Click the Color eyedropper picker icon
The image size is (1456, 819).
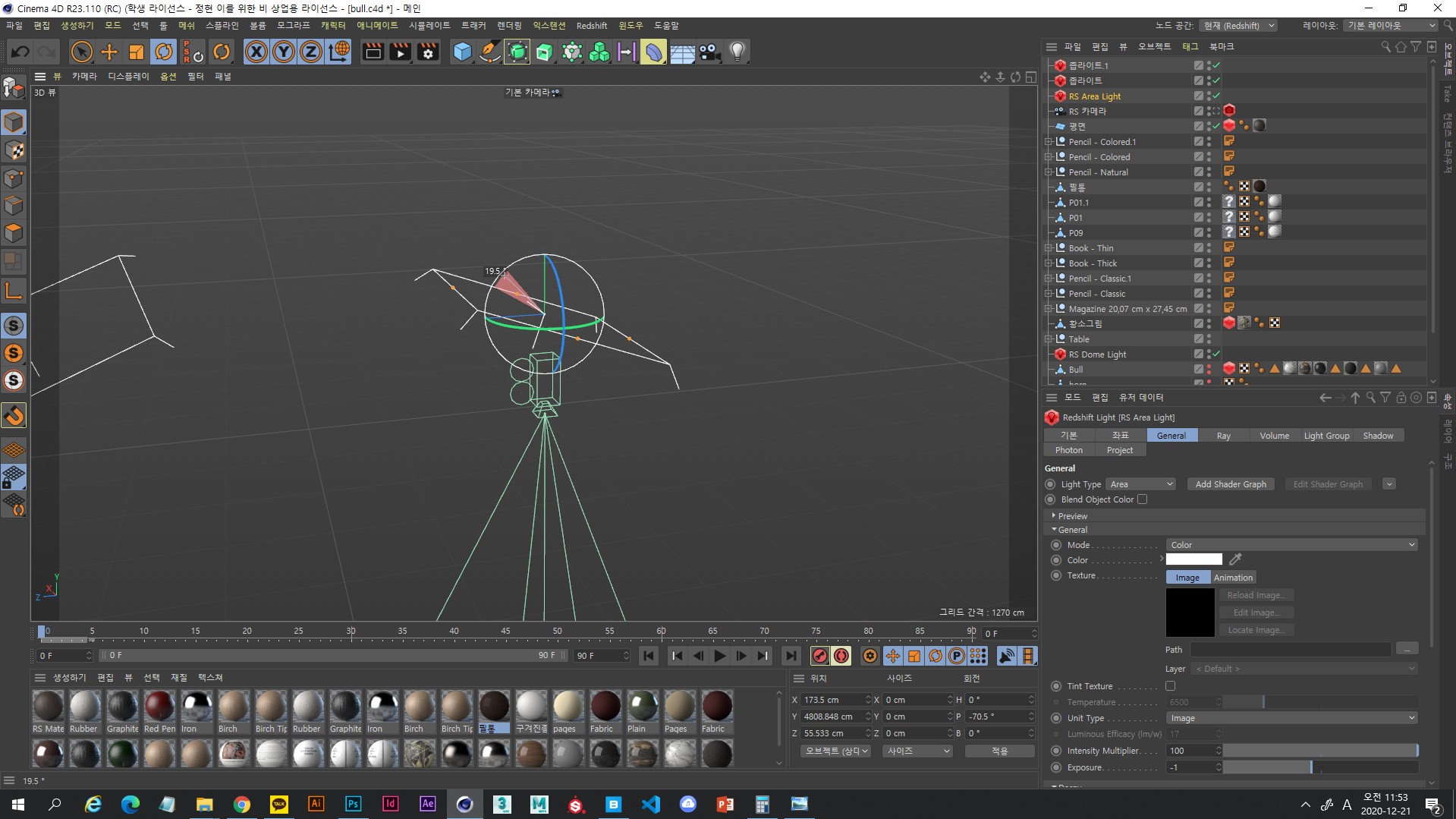(1235, 559)
